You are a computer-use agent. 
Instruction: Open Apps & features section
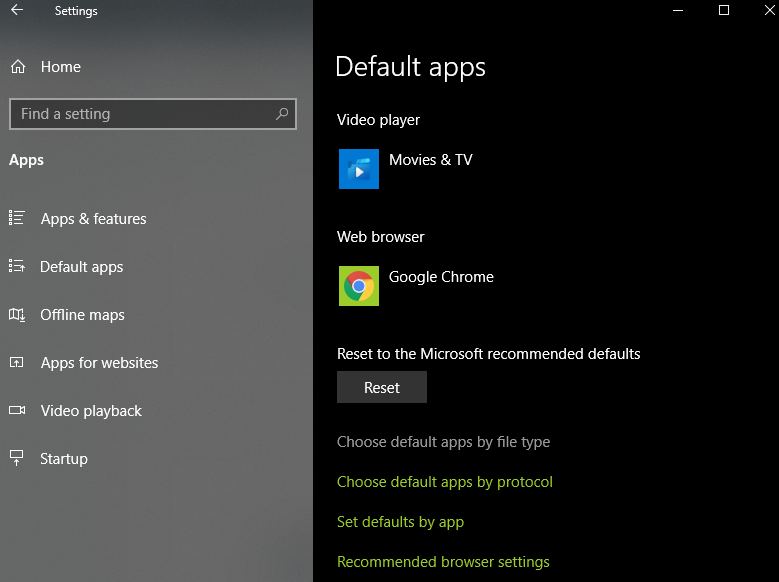[93, 219]
